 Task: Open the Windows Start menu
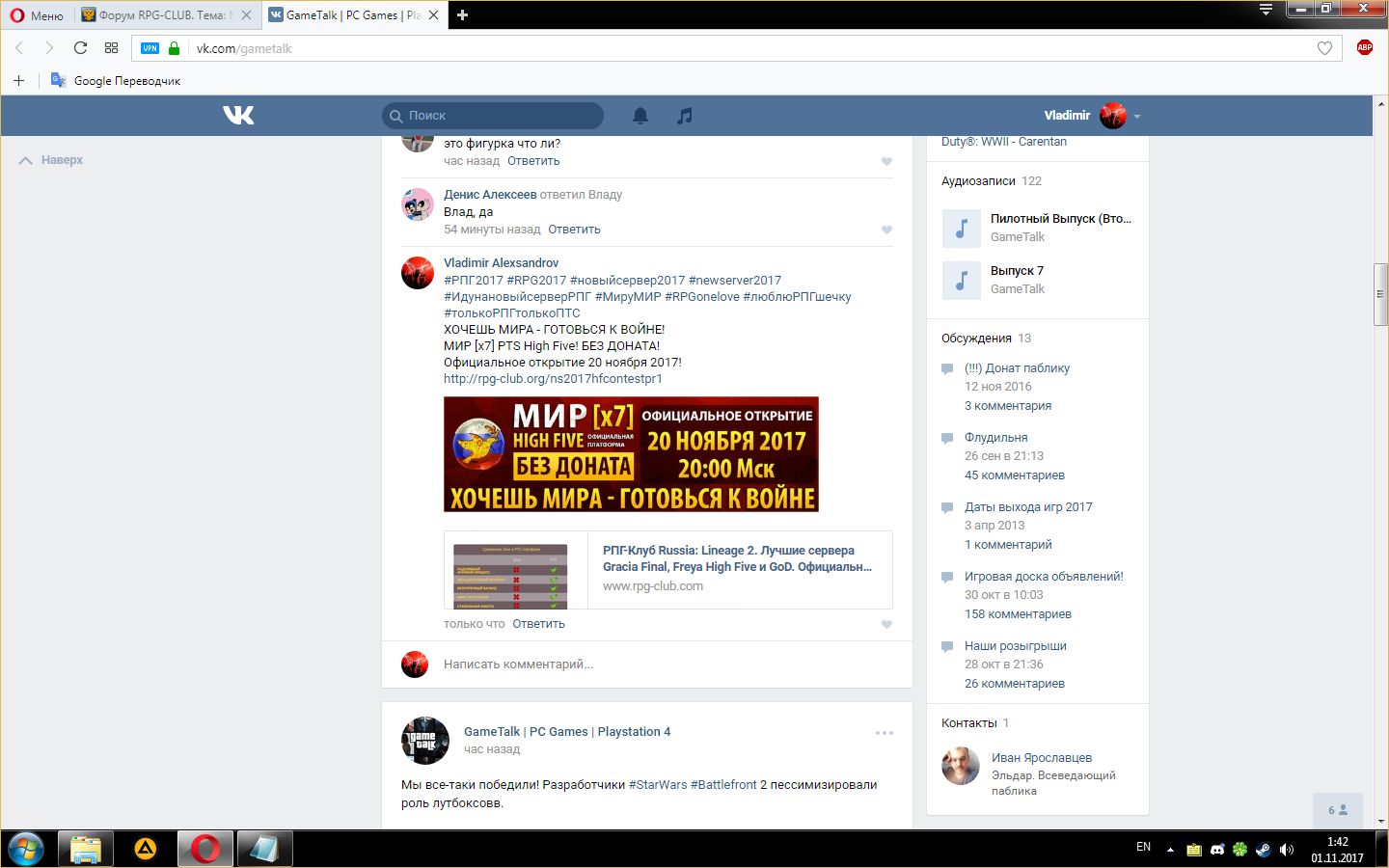26,849
